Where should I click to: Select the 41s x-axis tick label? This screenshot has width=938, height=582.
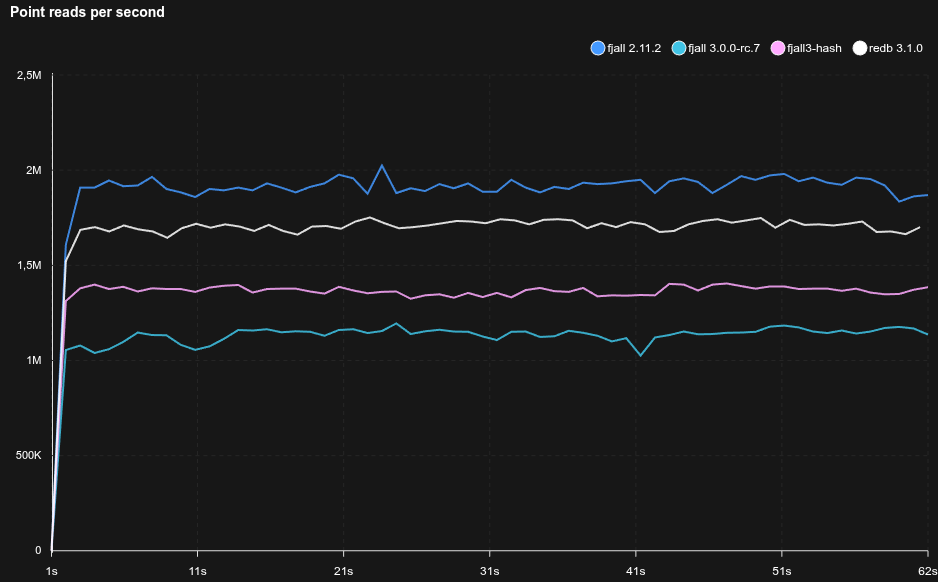pos(635,571)
